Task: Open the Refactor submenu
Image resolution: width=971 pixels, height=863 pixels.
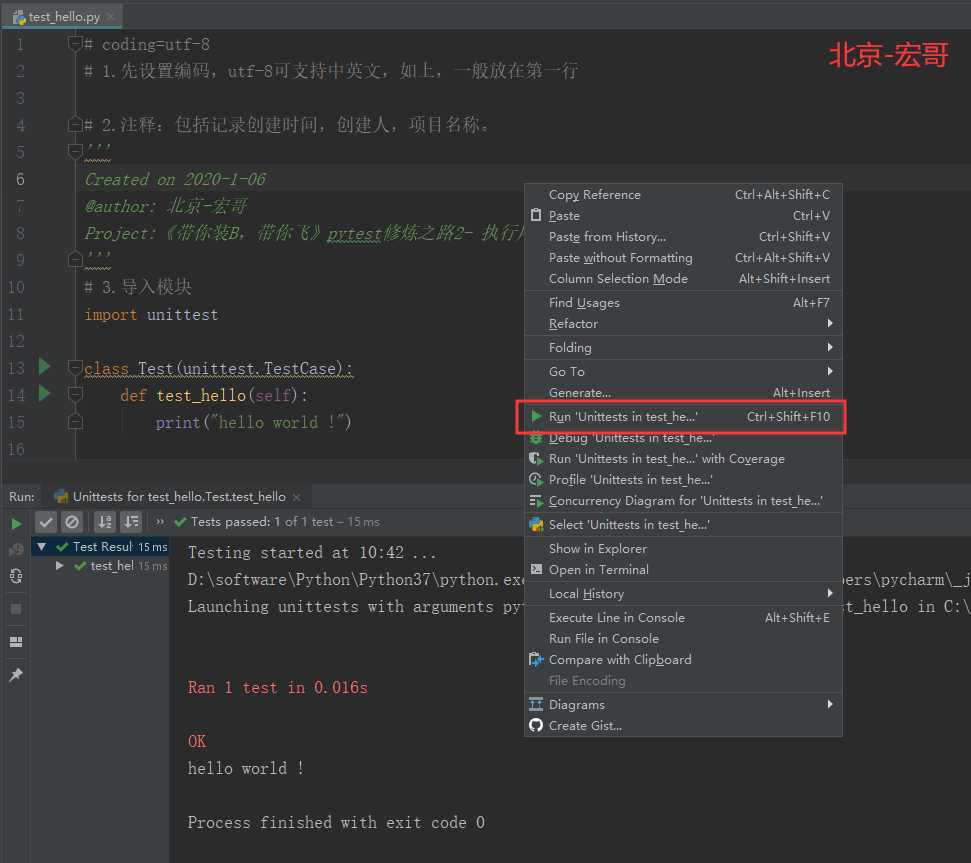Action: tap(683, 324)
